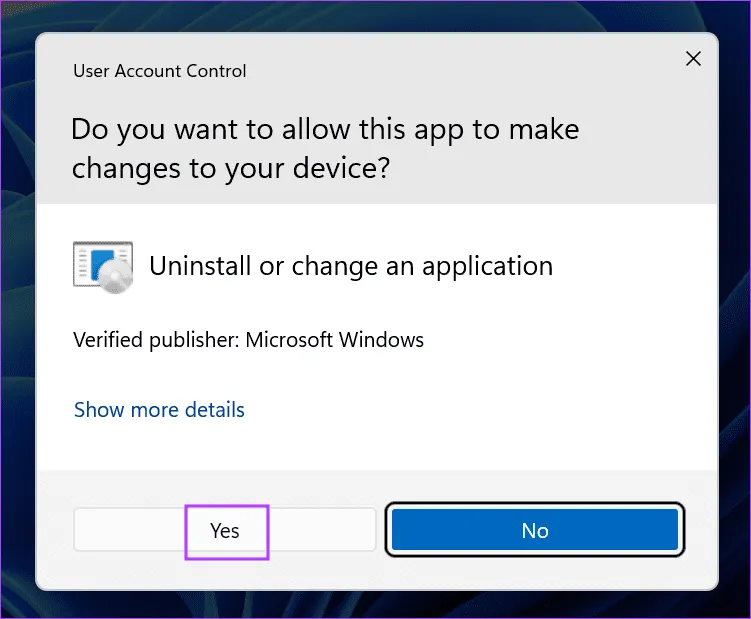Click Yes to allow the changes
This screenshot has height=619, width=751.
tap(225, 530)
